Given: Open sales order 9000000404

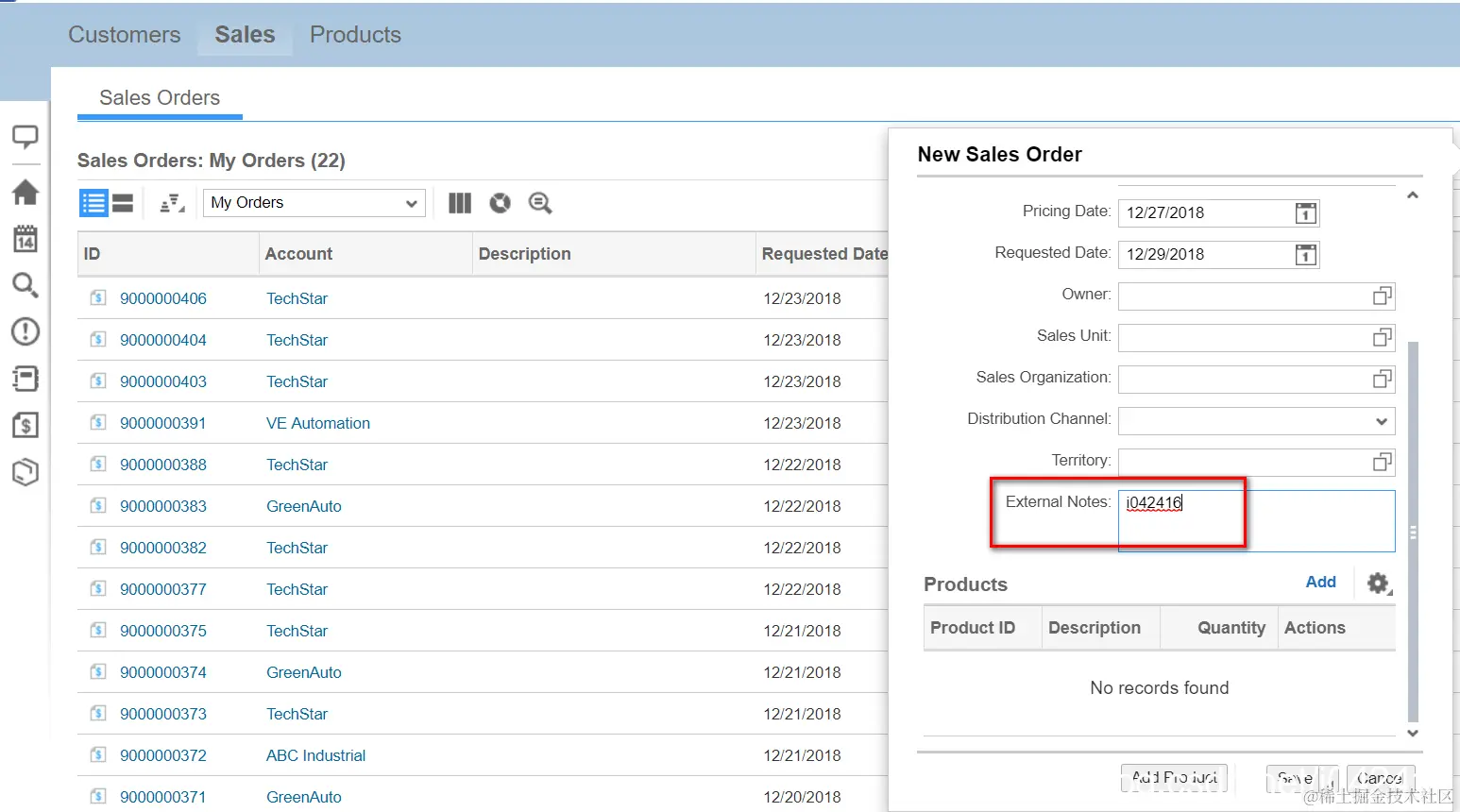Looking at the screenshot, I should click(x=163, y=341).
